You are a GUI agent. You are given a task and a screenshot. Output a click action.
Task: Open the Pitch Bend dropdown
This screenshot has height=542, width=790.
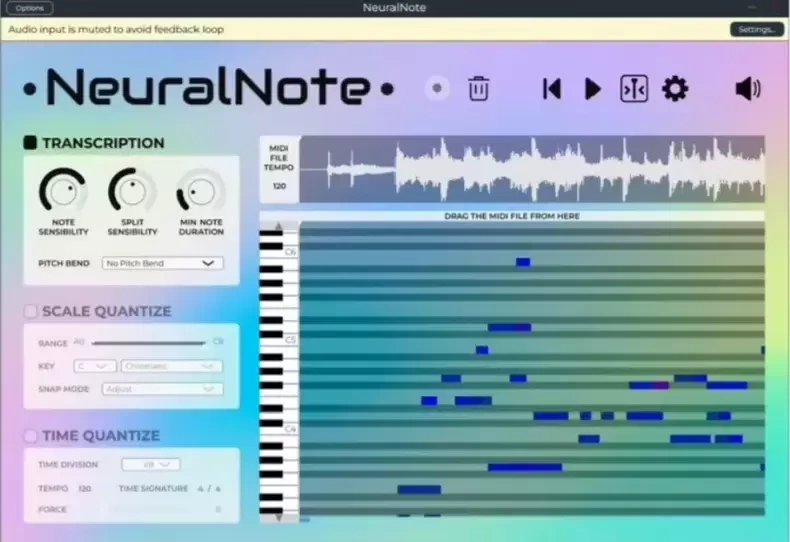(x=162, y=264)
